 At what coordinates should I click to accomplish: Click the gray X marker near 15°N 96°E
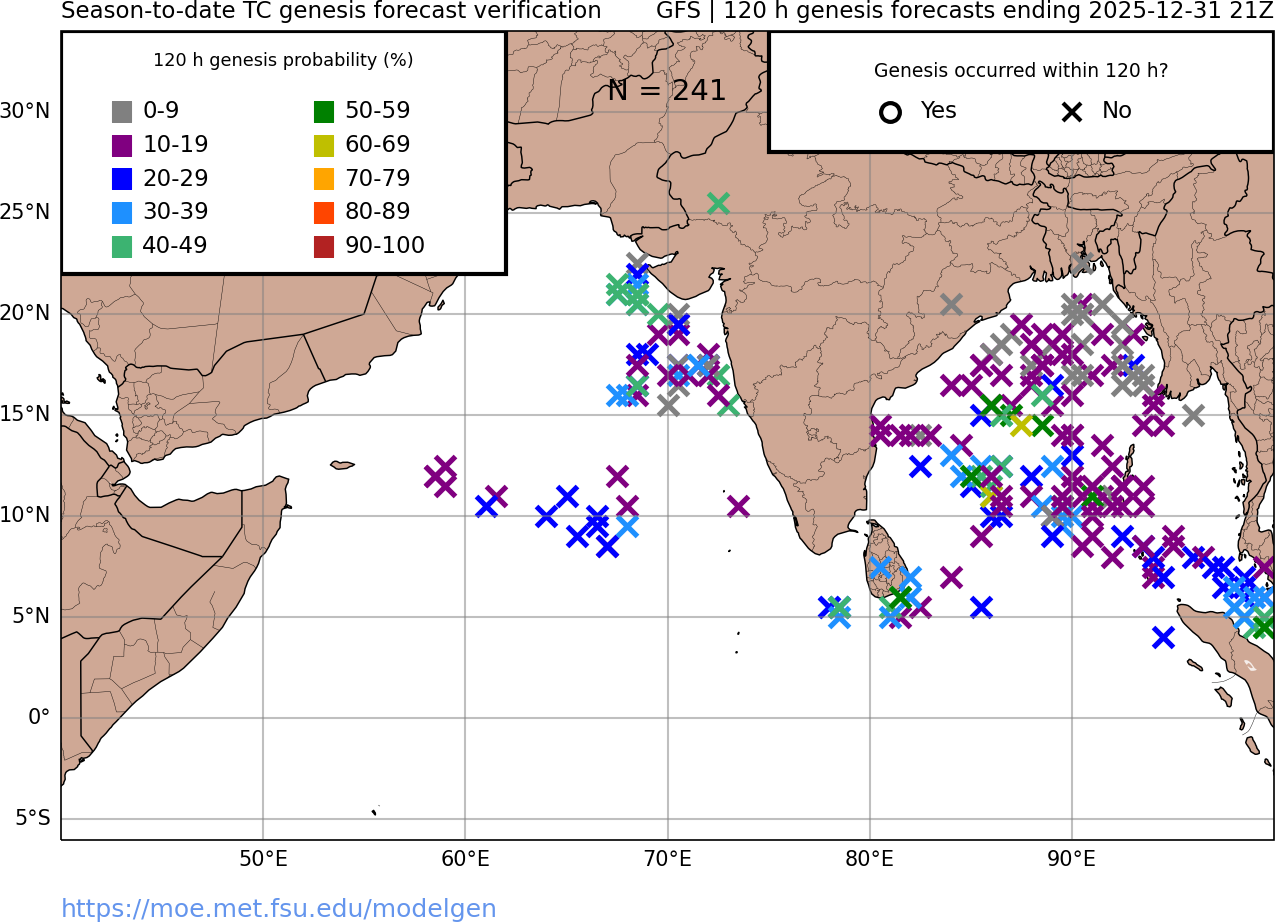1192,415
